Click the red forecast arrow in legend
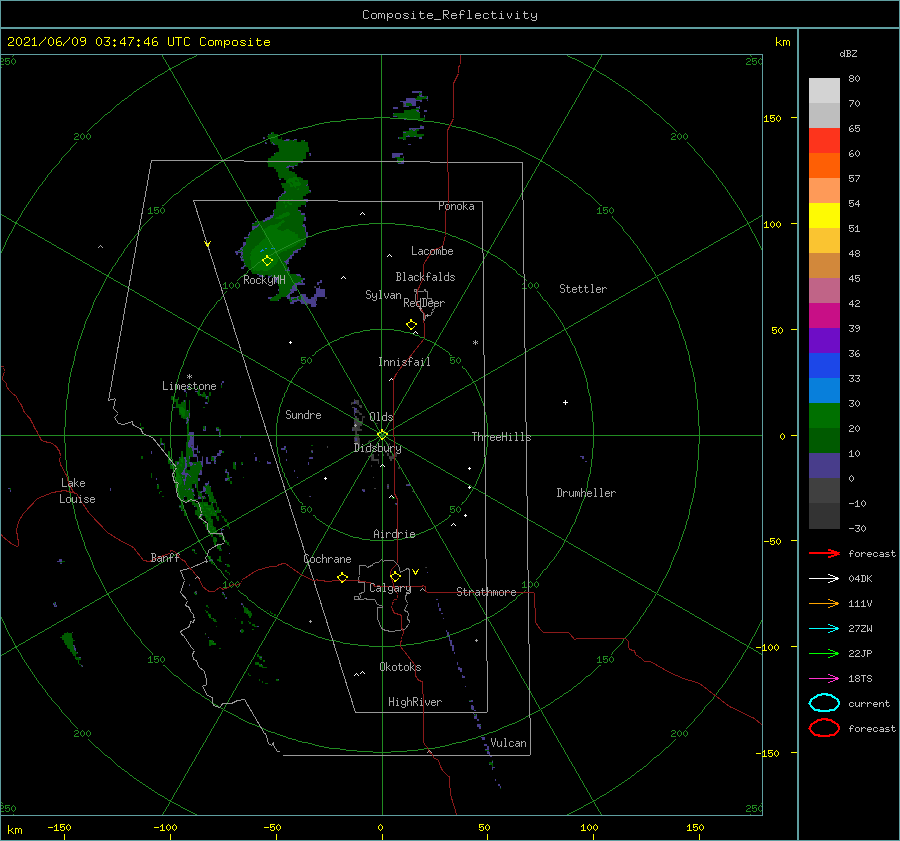 pyautogui.click(x=824, y=553)
